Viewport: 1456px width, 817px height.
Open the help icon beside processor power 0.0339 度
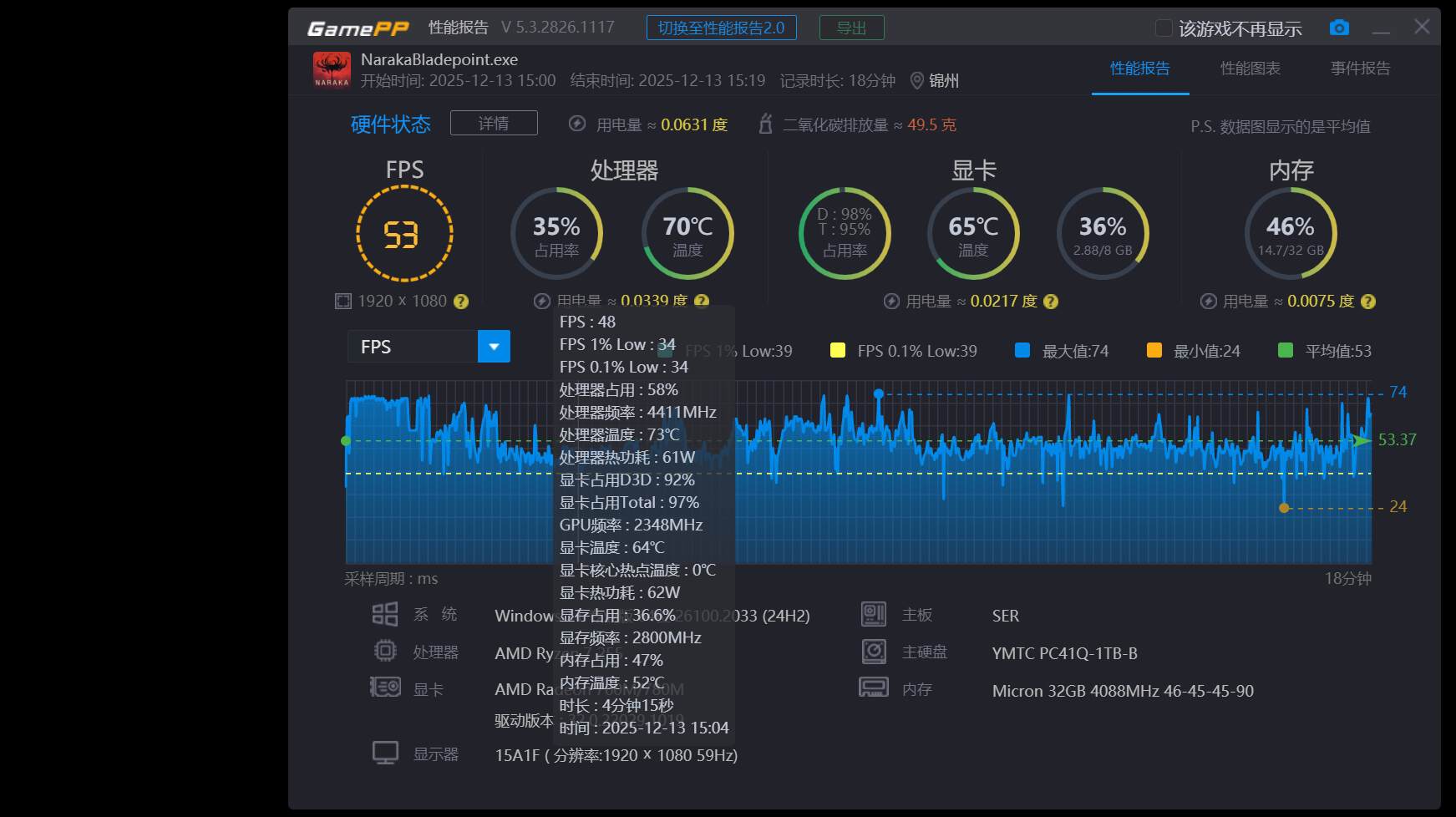[x=702, y=301]
